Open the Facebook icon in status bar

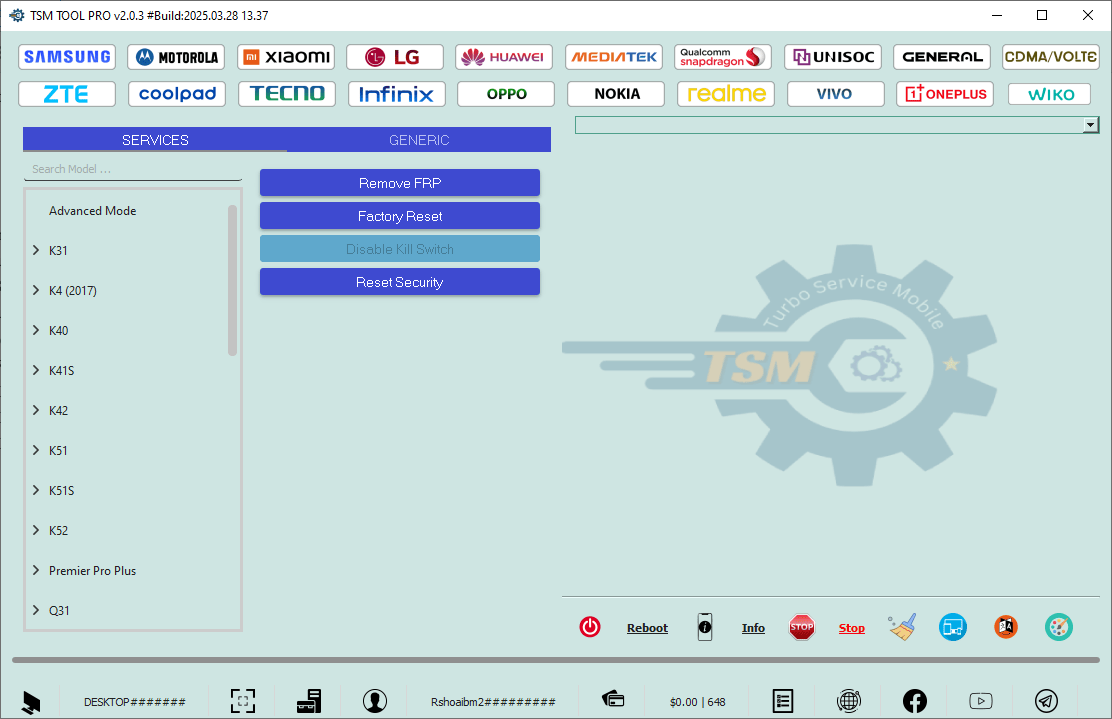(x=915, y=701)
